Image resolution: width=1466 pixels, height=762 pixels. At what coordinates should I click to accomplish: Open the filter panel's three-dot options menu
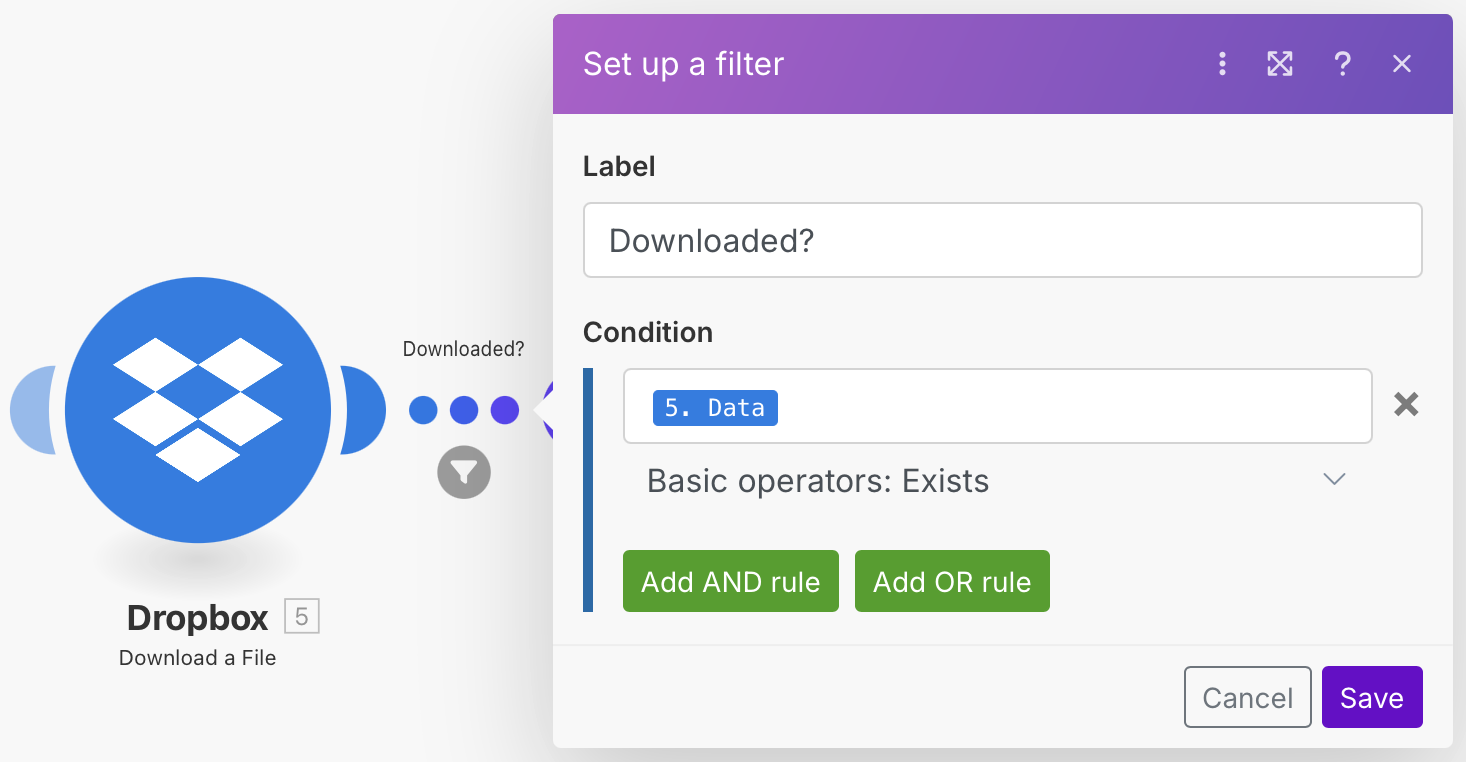pyautogui.click(x=1222, y=64)
